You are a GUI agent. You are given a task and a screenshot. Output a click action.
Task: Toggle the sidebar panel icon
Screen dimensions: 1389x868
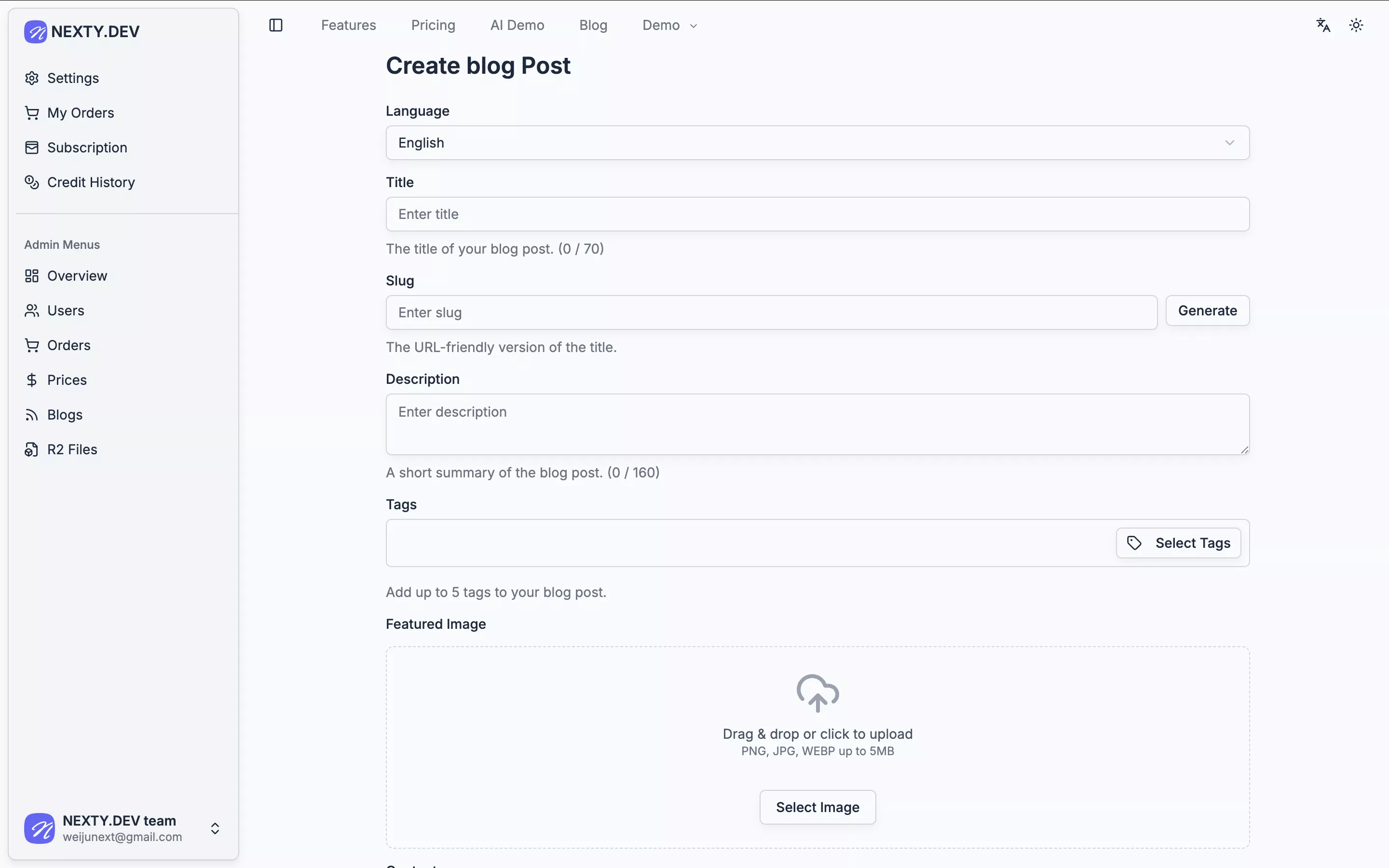(275, 25)
